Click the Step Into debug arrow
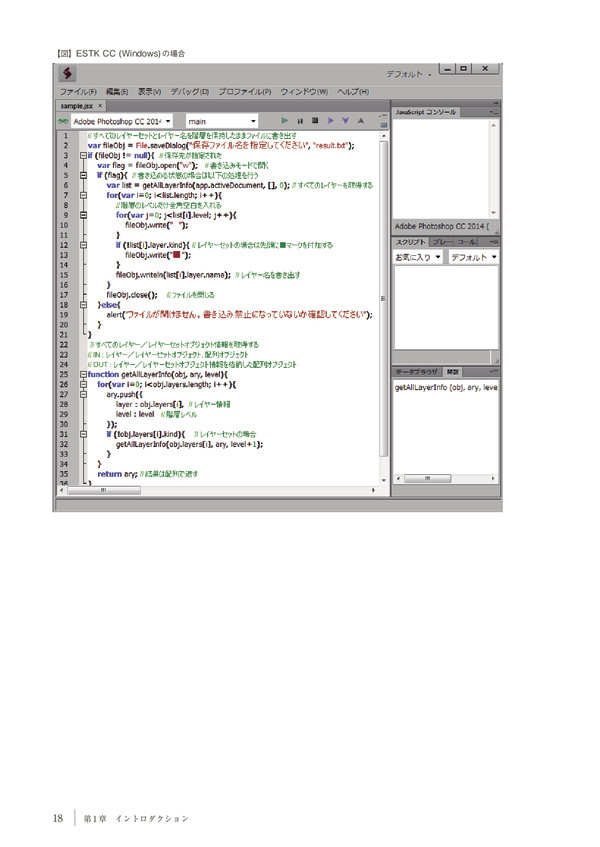 pyautogui.click(x=346, y=120)
